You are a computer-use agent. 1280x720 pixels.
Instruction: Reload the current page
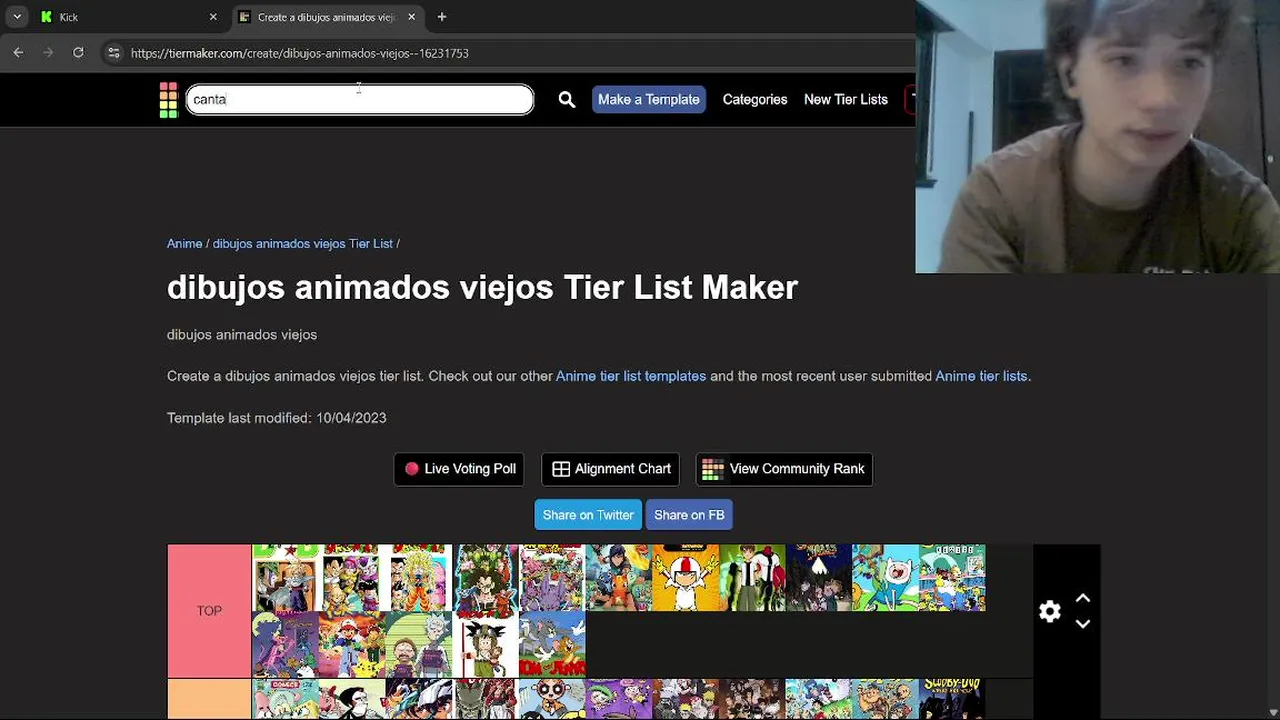tap(78, 53)
